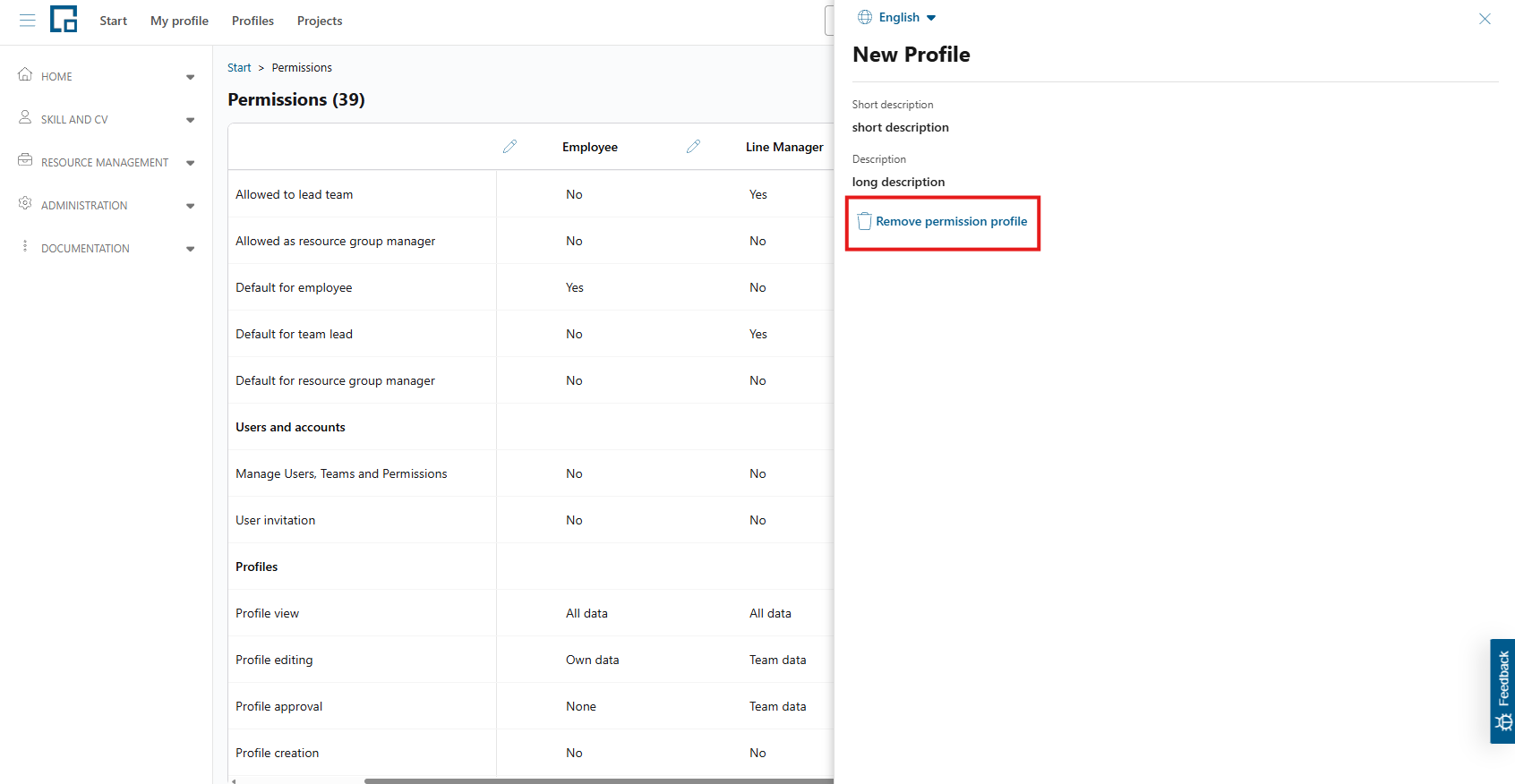
Task: Open the Feedback side tab
Action: point(1502,691)
